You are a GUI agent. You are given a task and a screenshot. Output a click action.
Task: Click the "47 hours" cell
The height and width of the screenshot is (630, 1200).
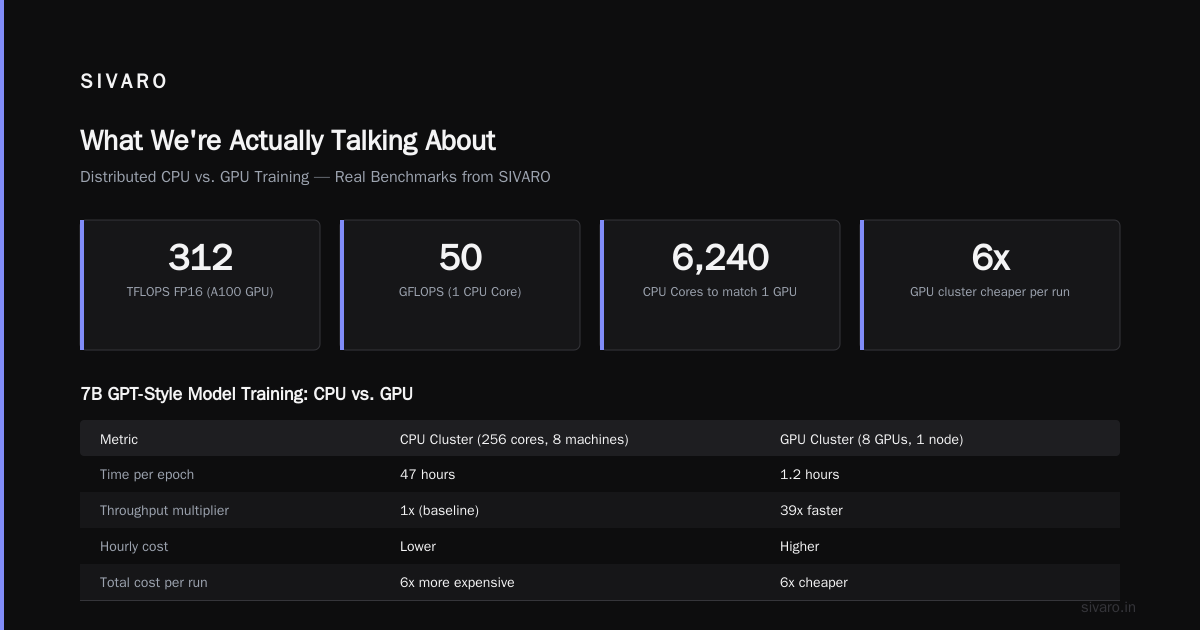[427, 475]
